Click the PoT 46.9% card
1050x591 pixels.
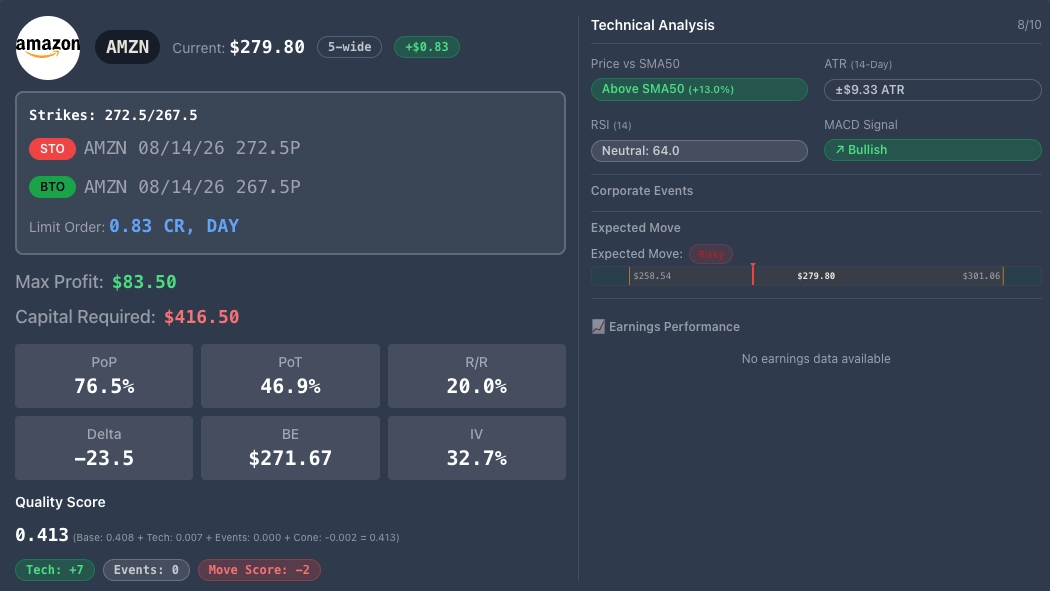[x=290, y=376]
